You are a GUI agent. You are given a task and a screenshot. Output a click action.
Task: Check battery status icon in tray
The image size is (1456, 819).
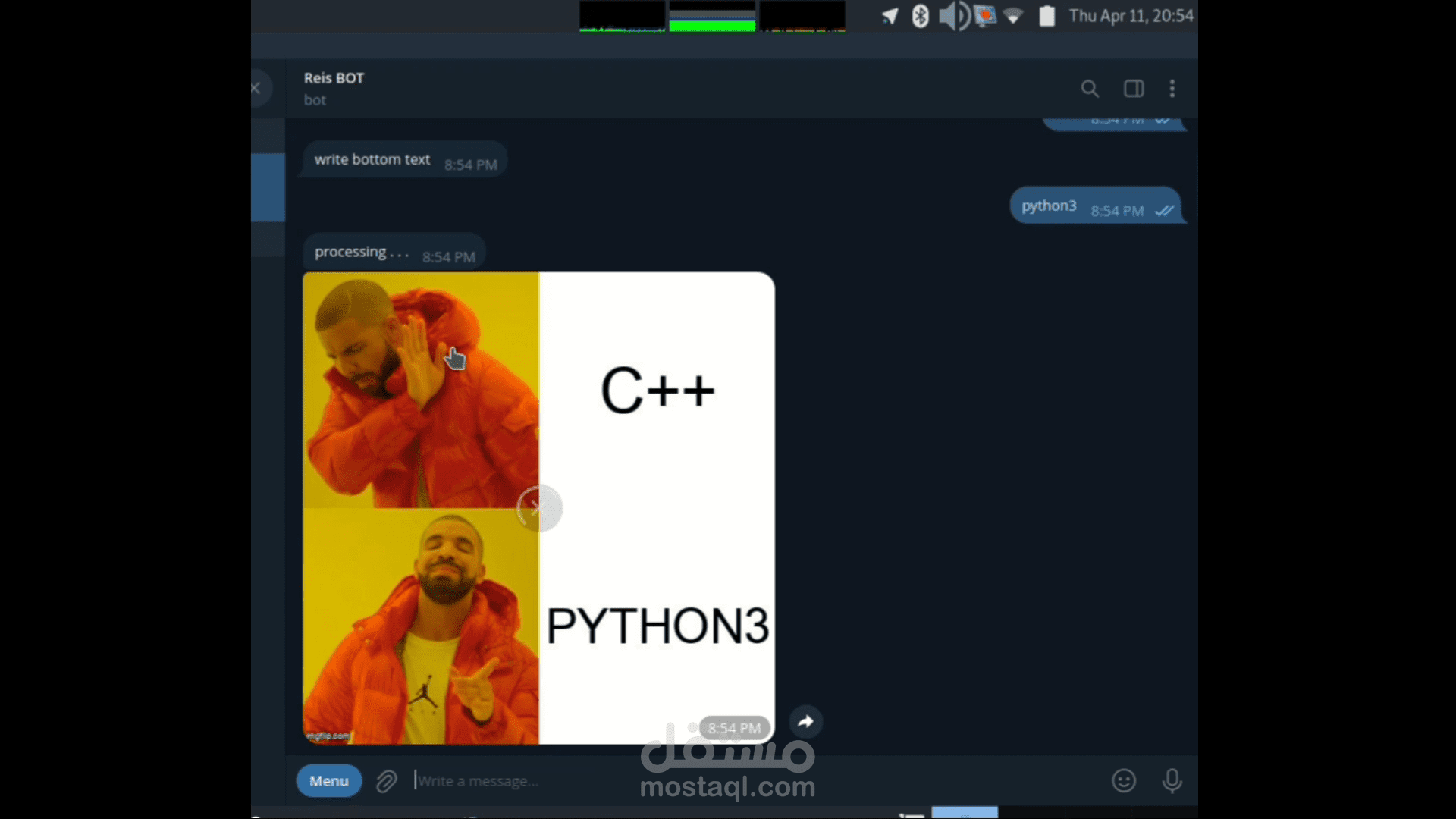(1046, 16)
